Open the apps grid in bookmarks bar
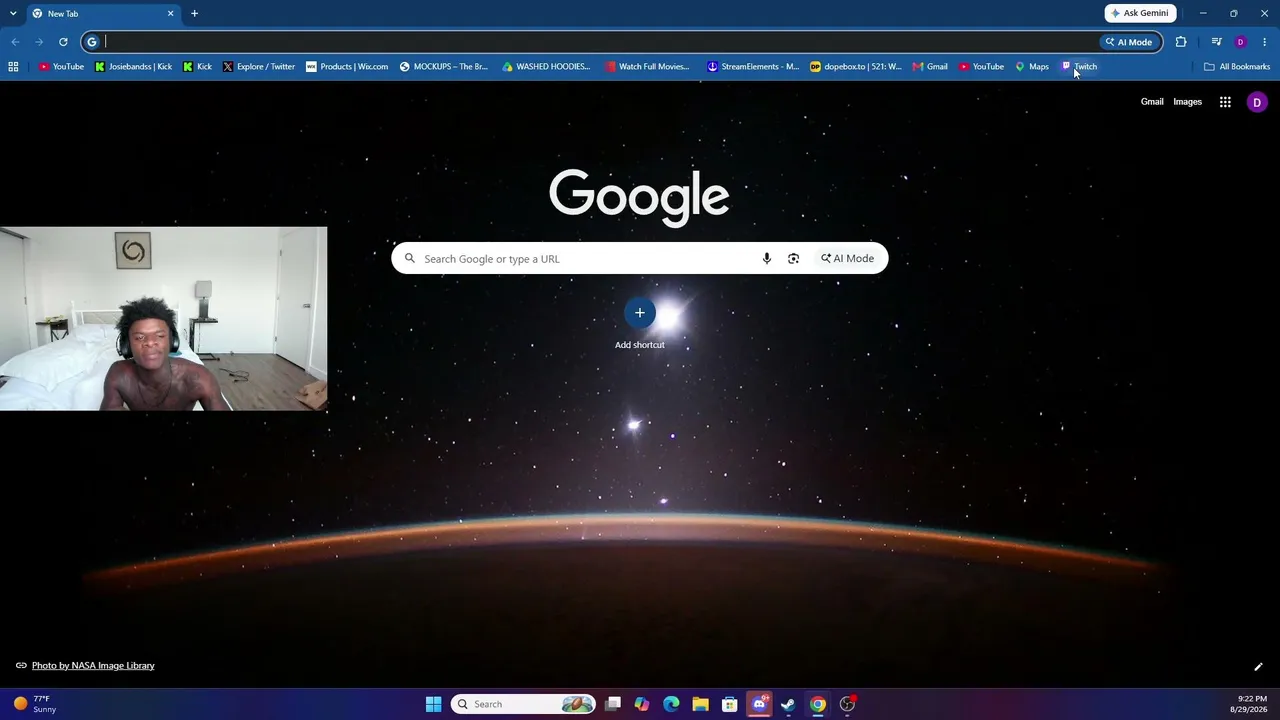The height and width of the screenshot is (720, 1280). [x=13, y=67]
